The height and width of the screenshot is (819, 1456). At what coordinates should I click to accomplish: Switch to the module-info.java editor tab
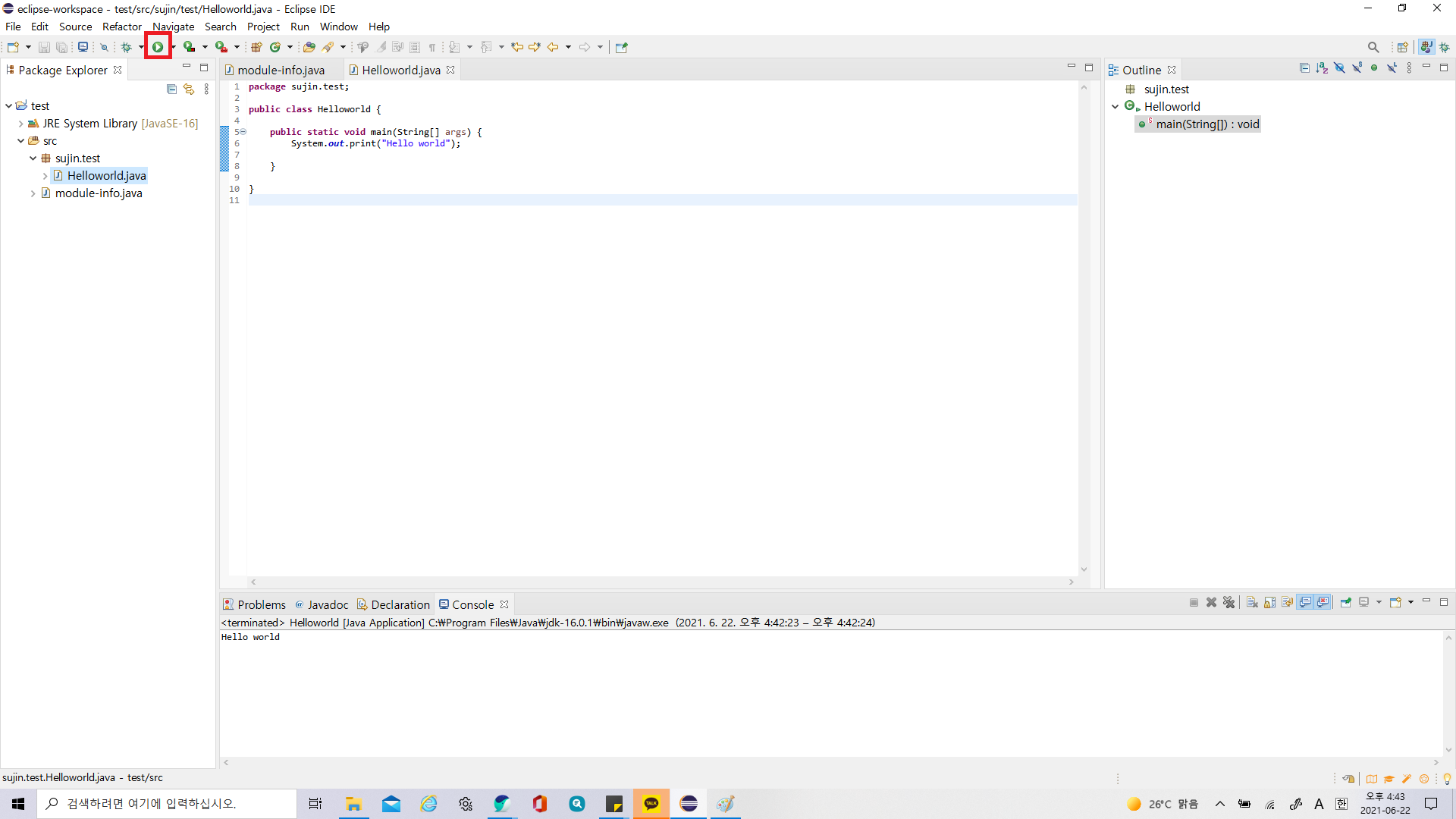281,70
